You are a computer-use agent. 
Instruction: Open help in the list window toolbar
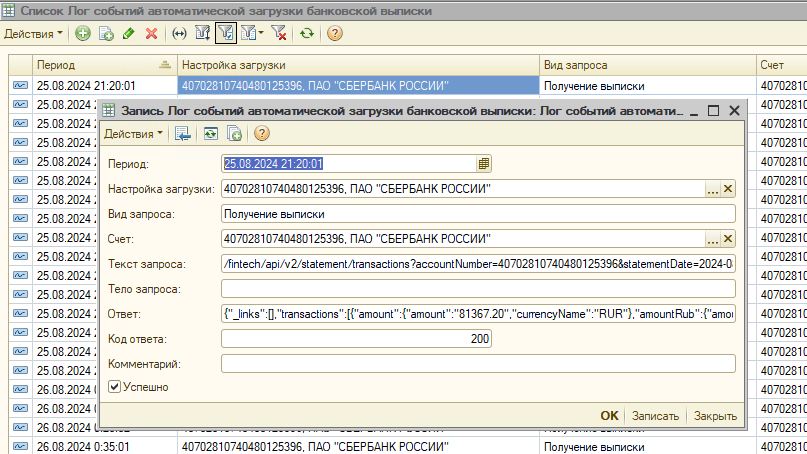tap(335, 33)
